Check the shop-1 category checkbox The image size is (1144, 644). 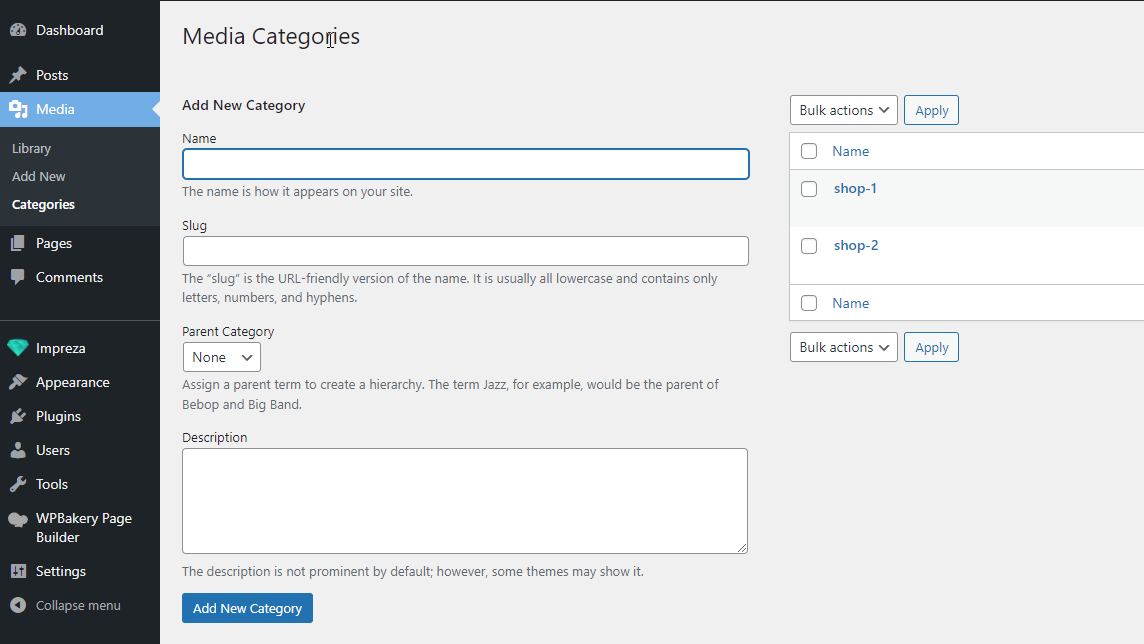[809, 189]
